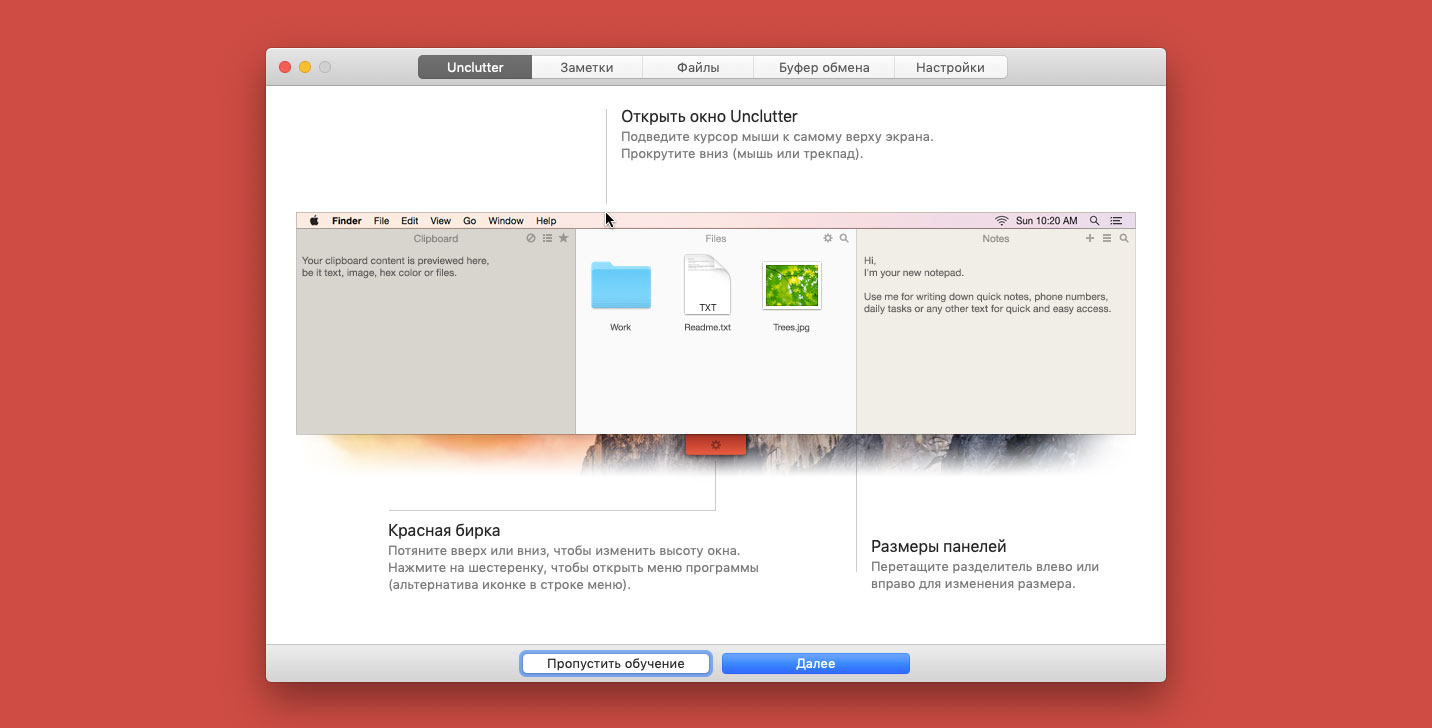
Task: Click the Размеры панелей heading
Action: pyautogui.click(x=938, y=547)
